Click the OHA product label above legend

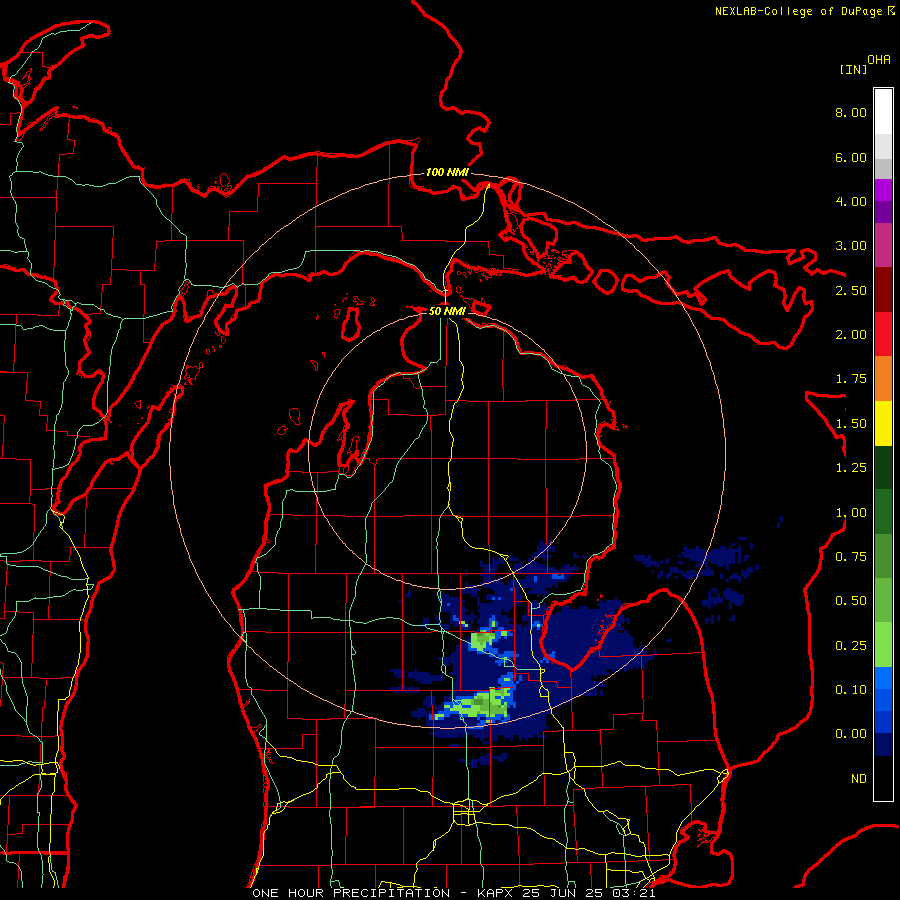(879, 60)
